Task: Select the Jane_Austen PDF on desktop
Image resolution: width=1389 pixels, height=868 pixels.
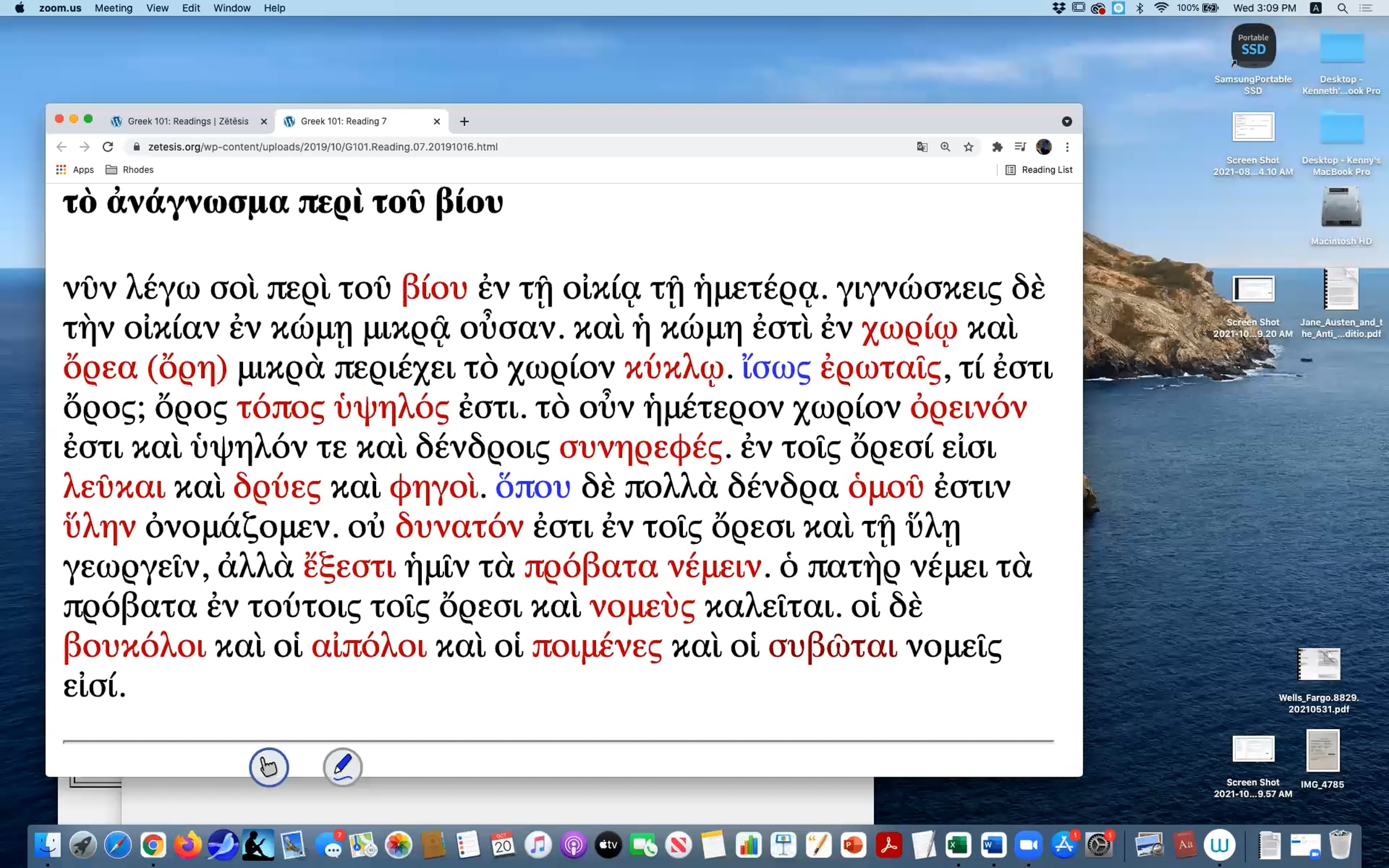Action: pyautogui.click(x=1341, y=302)
